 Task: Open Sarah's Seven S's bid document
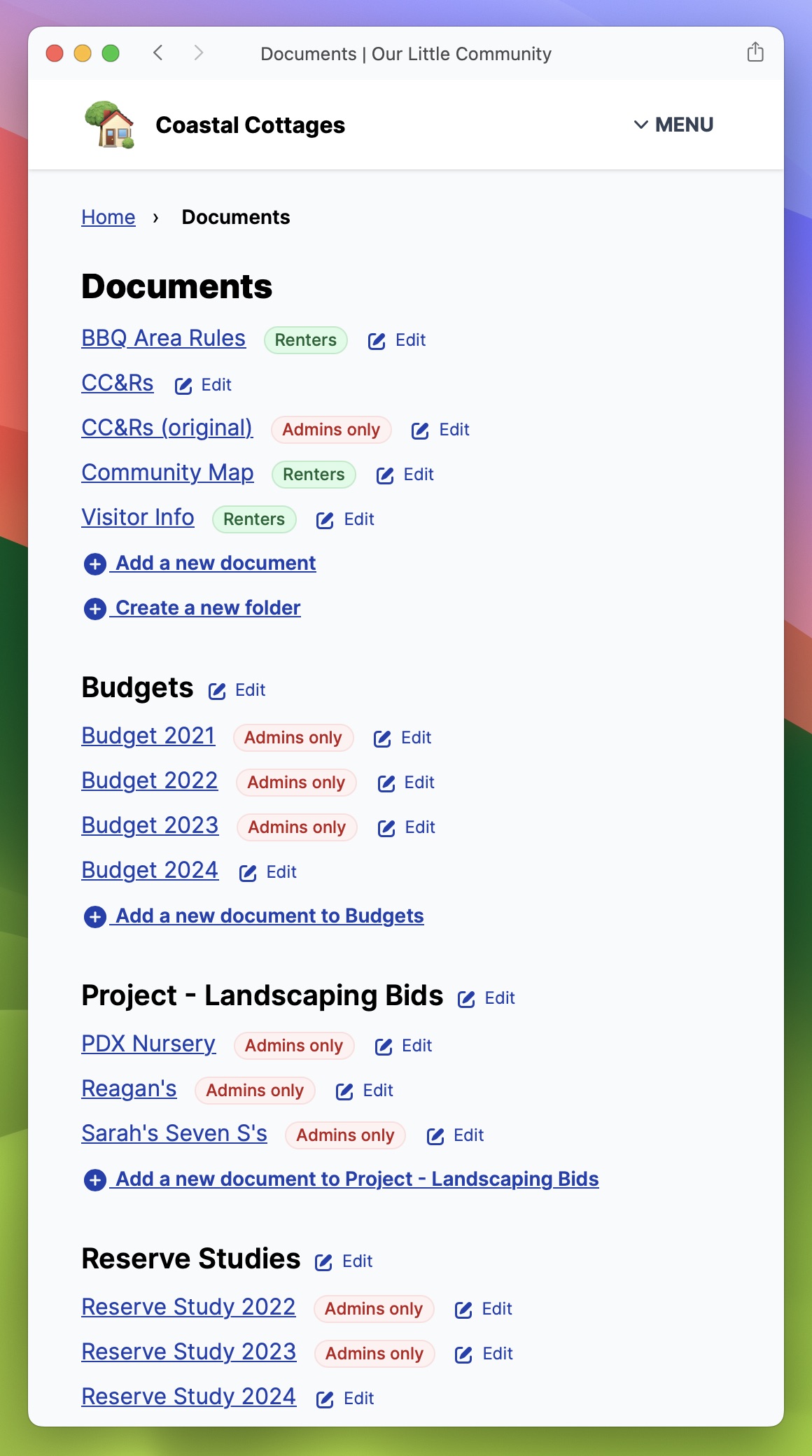[x=174, y=1133]
